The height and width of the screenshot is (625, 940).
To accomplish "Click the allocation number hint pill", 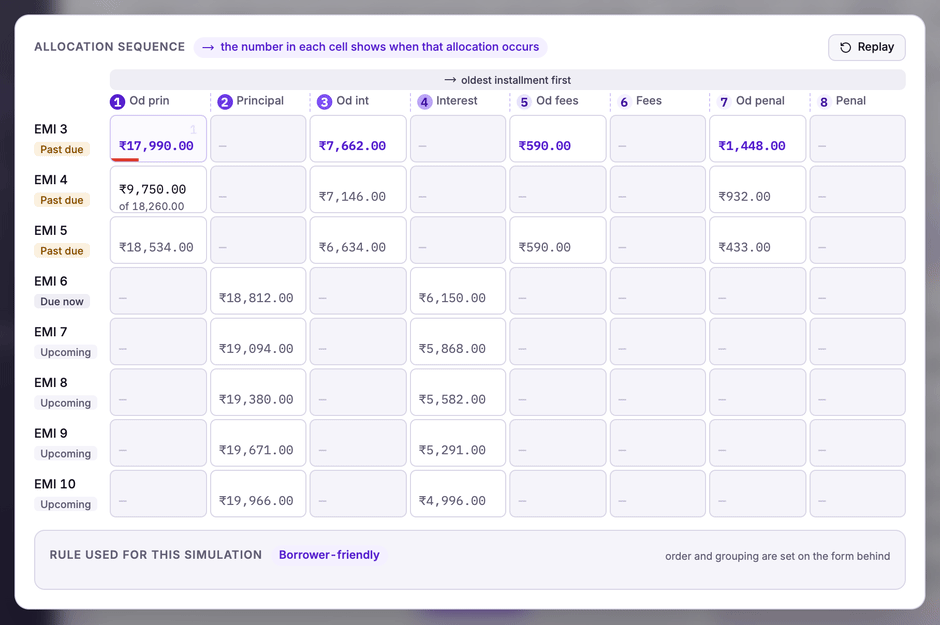I will [x=370, y=47].
